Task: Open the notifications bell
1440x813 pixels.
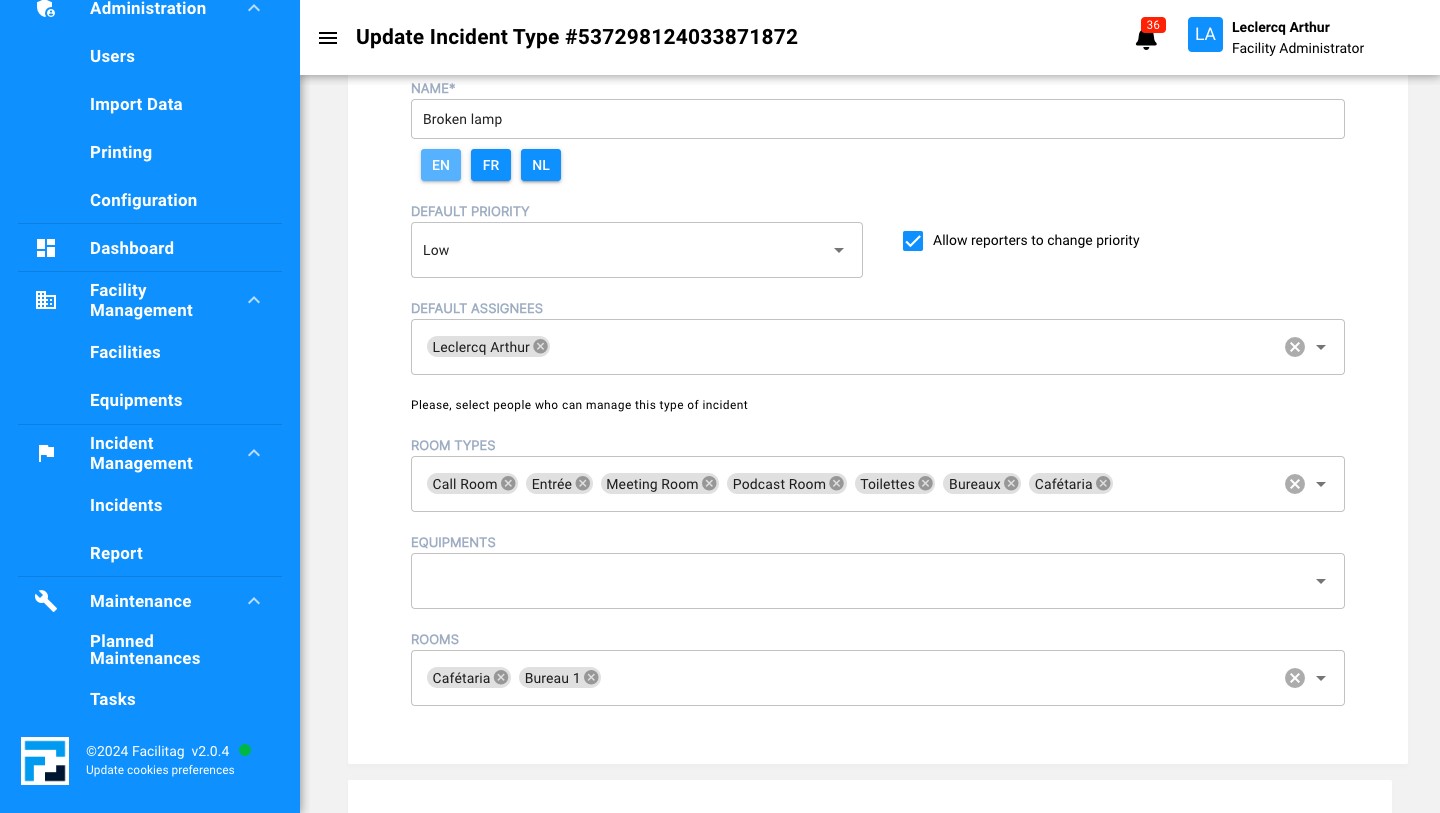Action: point(1146,38)
